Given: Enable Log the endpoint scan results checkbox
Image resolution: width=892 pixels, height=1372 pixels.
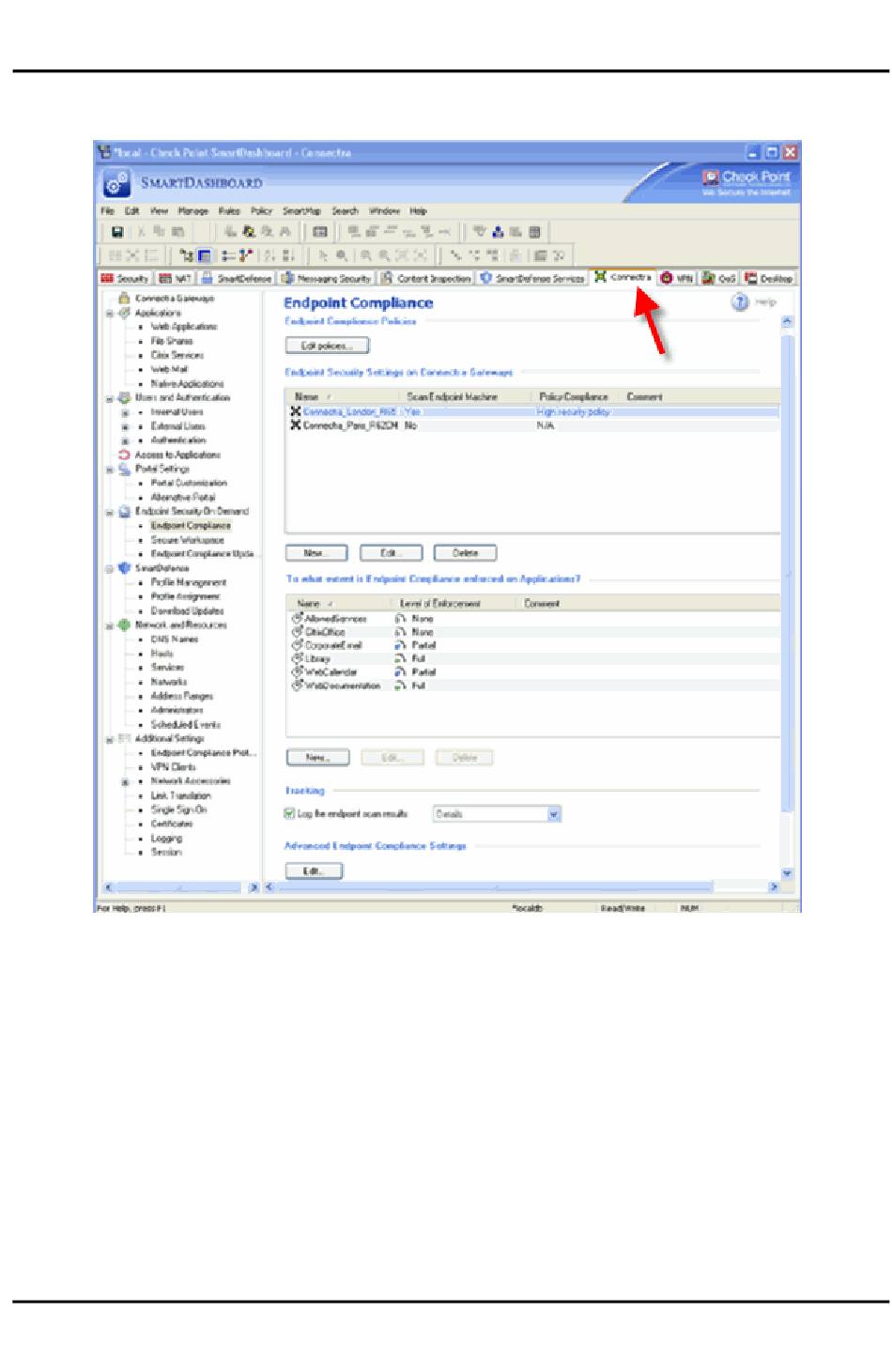Looking at the screenshot, I should point(290,814).
